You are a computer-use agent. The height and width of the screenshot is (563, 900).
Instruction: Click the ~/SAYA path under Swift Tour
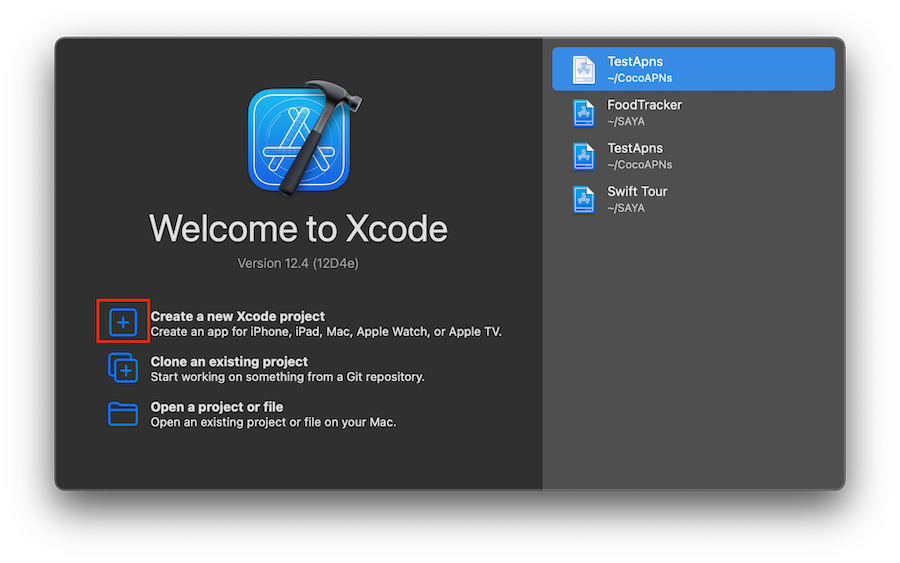[626, 208]
